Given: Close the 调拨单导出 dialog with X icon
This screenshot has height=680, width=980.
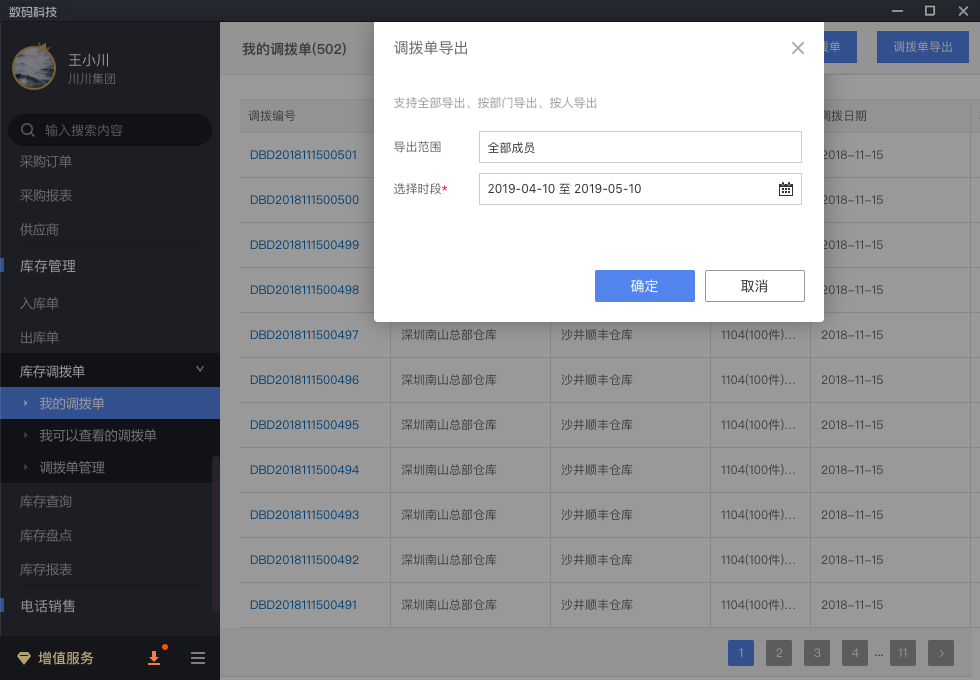Looking at the screenshot, I should coord(797,48).
